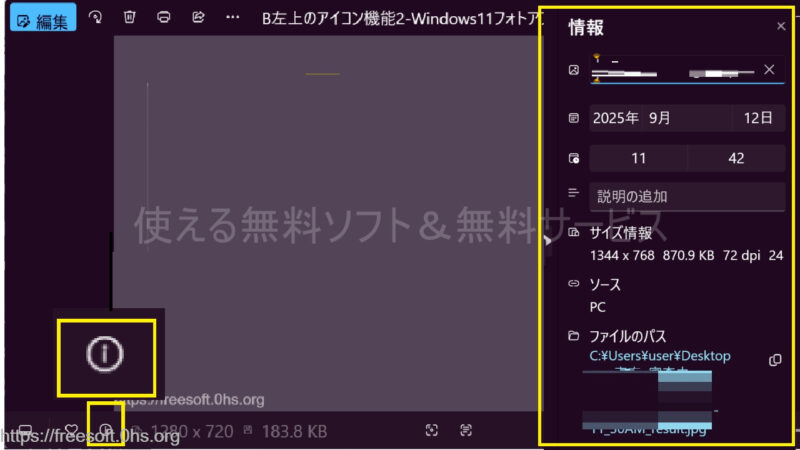800x450 pixels.
Task: Click the scan text icon in the bottom bar
Action: point(466,431)
